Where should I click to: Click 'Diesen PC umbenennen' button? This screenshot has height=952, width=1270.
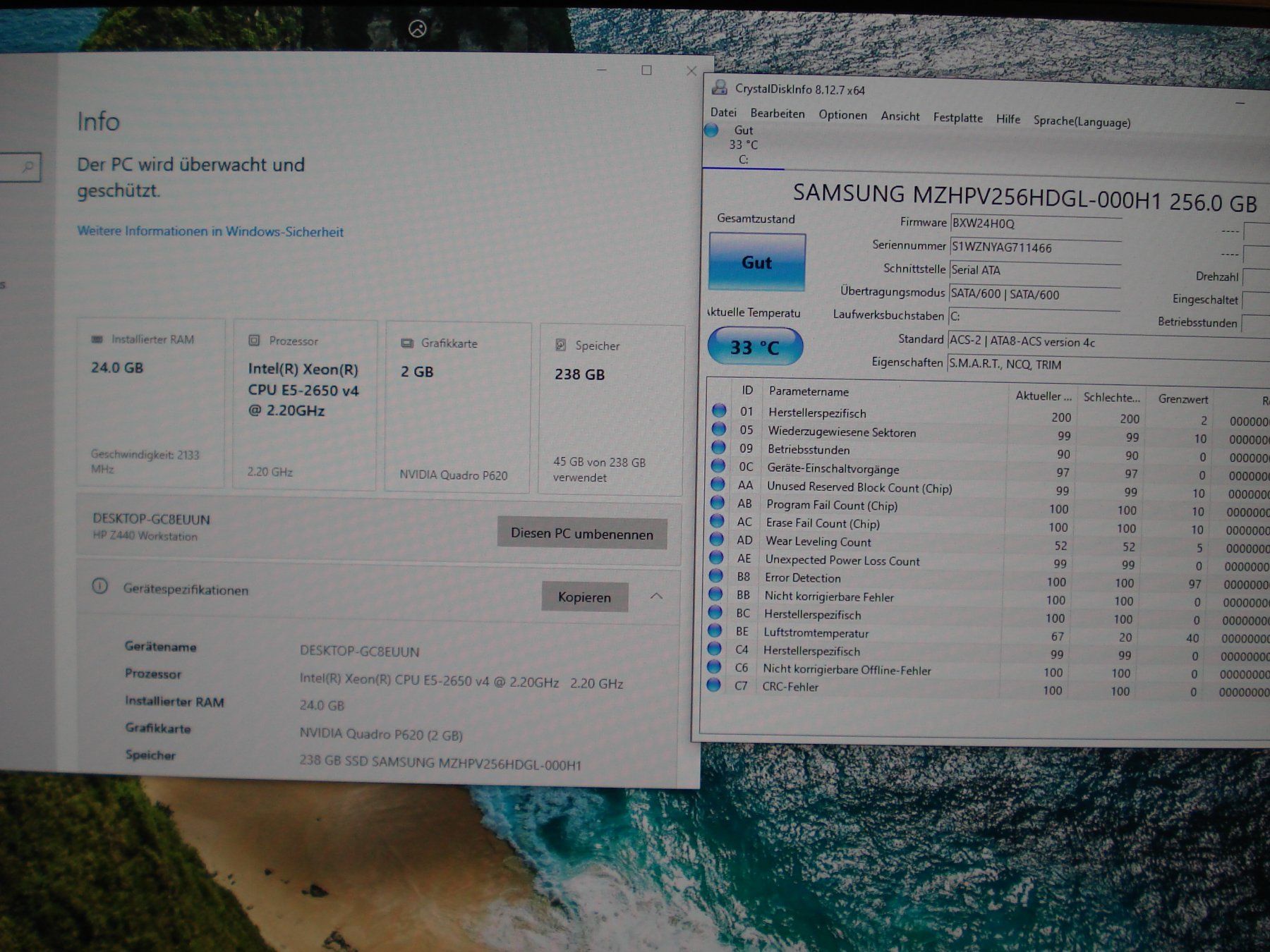point(582,534)
